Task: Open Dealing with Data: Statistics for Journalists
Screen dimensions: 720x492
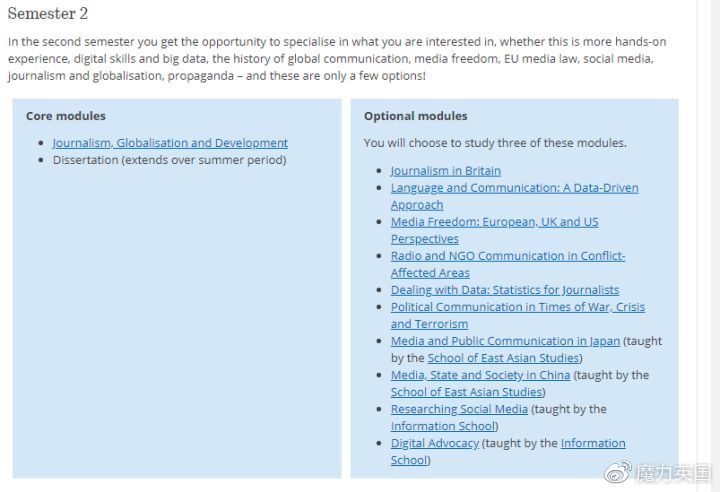Action: tap(505, 290)
